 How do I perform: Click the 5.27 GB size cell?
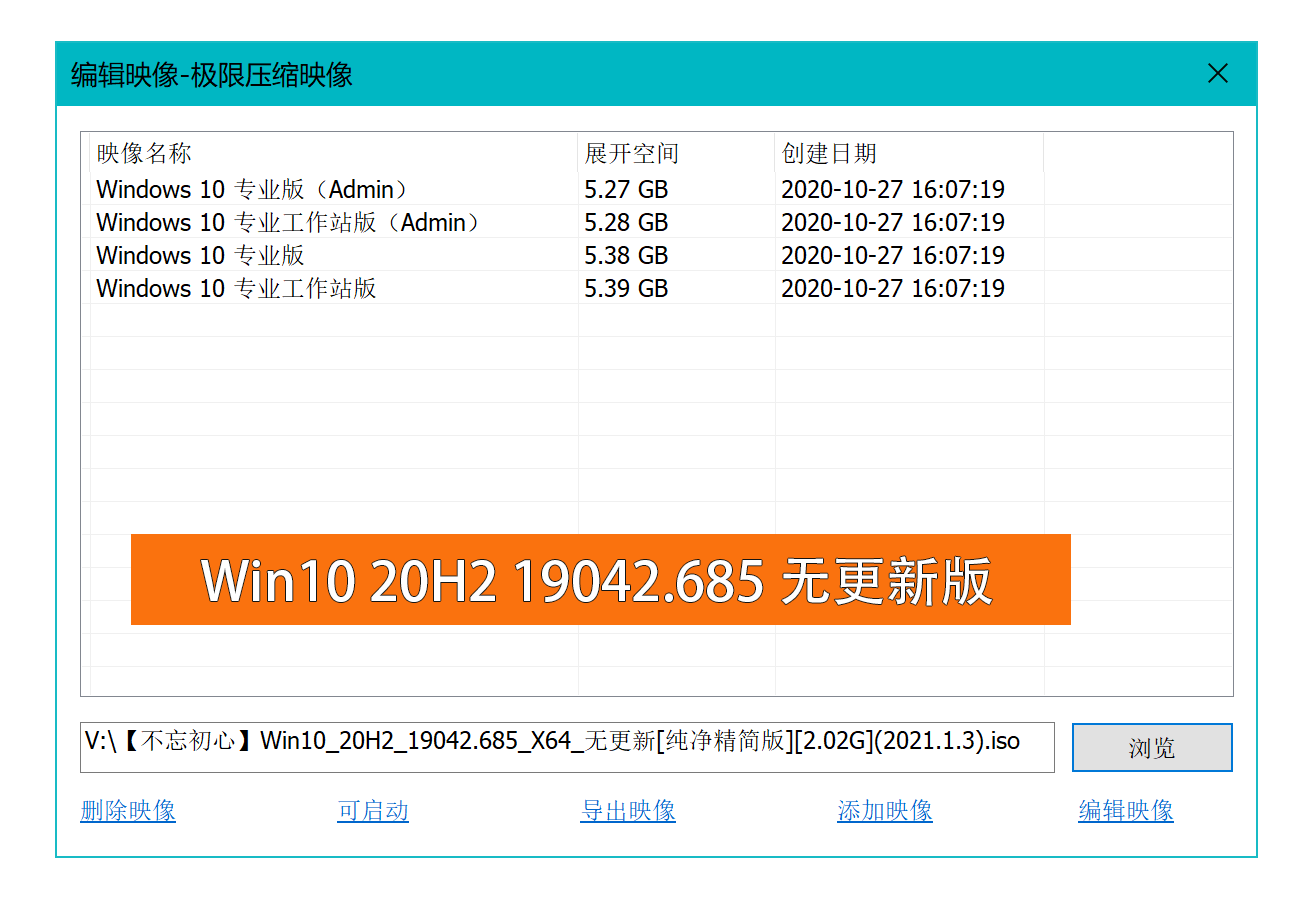pyautogui.click(x=626, y=189)
